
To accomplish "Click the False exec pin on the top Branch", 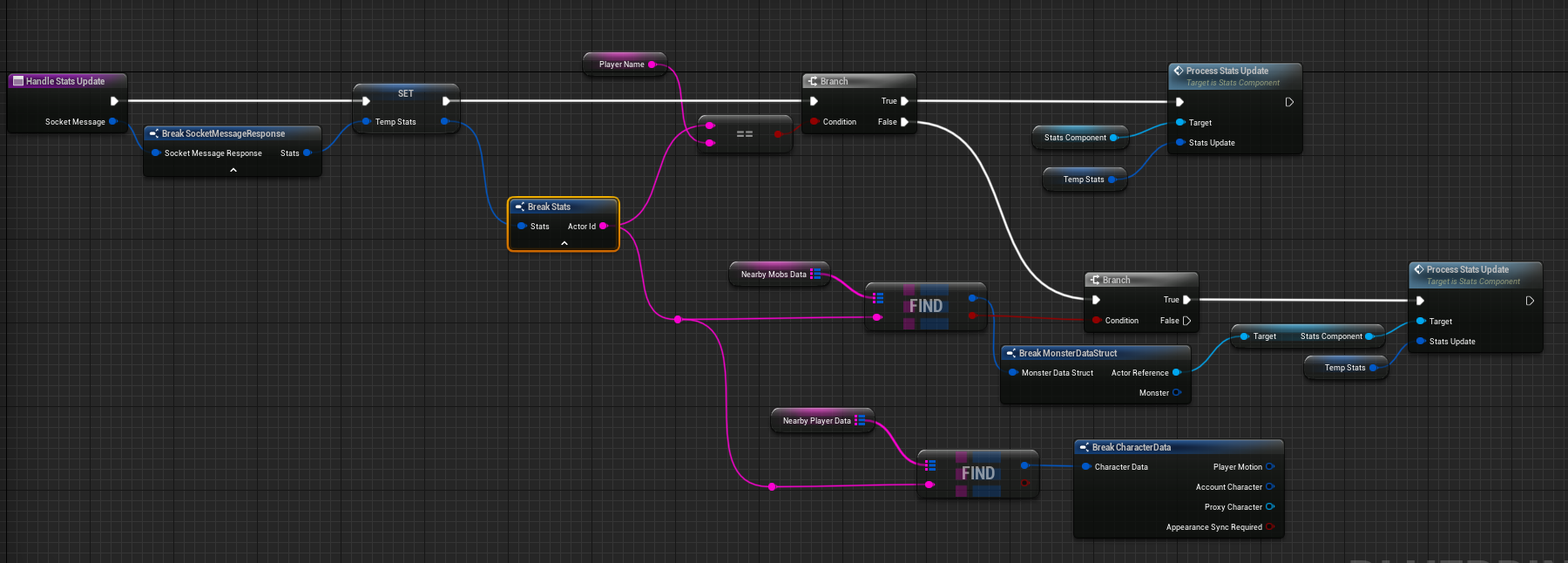I will [904, 122].
